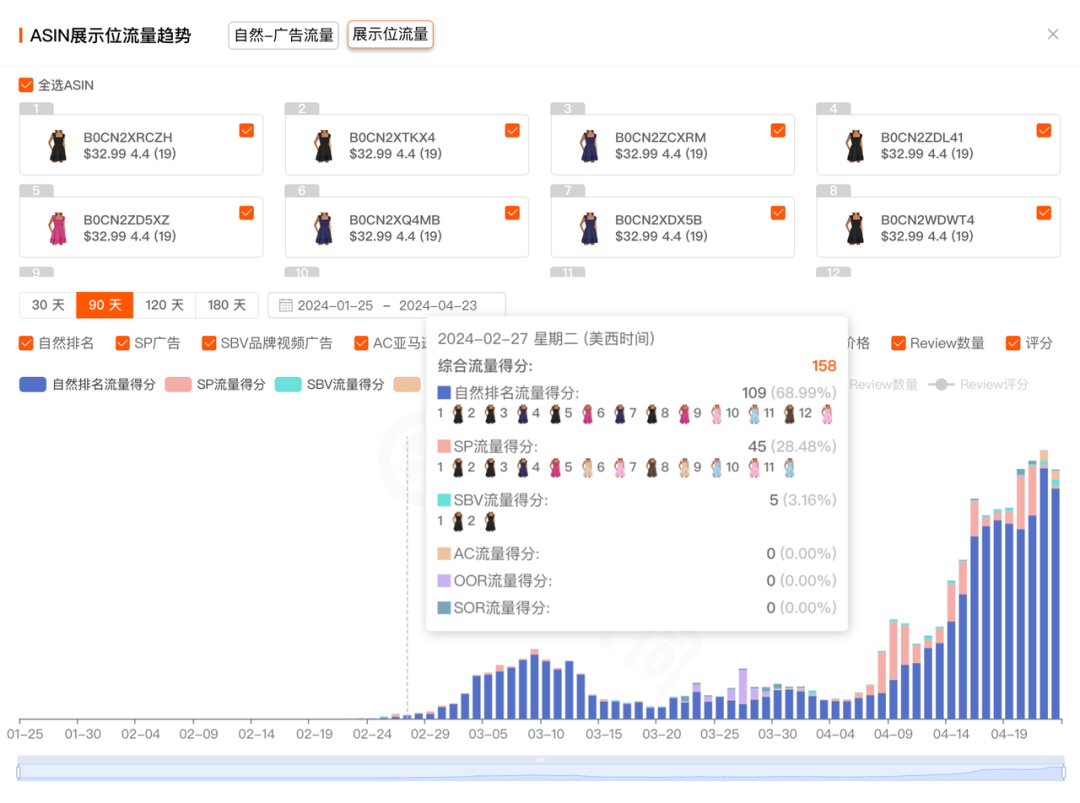Select the 120天 time range button
1080x803 pixels.
click(164, 305)
